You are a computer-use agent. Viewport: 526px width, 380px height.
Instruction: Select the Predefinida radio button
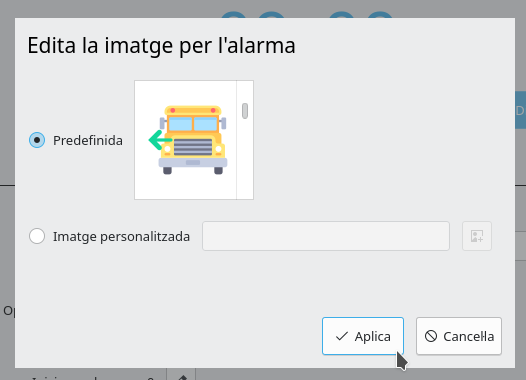click(37, 140)
